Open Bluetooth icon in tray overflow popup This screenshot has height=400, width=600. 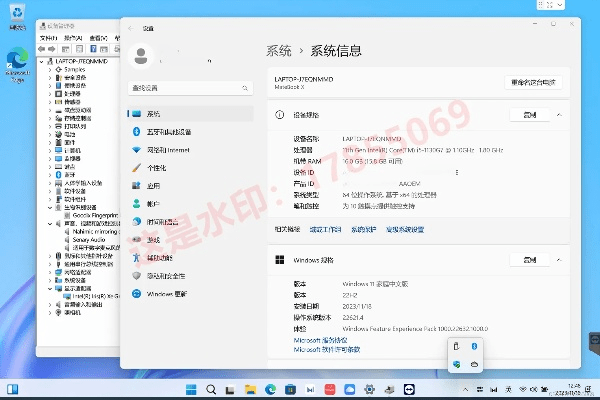coord(474,346)
